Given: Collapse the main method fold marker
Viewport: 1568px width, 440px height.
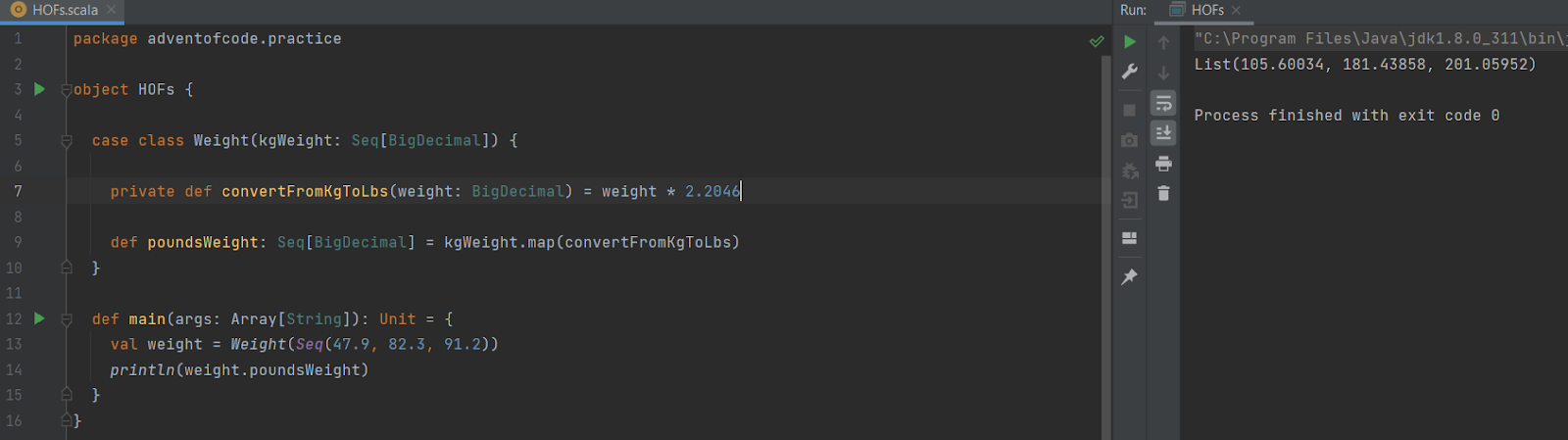Looking at the screenshot, I should (x=67, y=319).
